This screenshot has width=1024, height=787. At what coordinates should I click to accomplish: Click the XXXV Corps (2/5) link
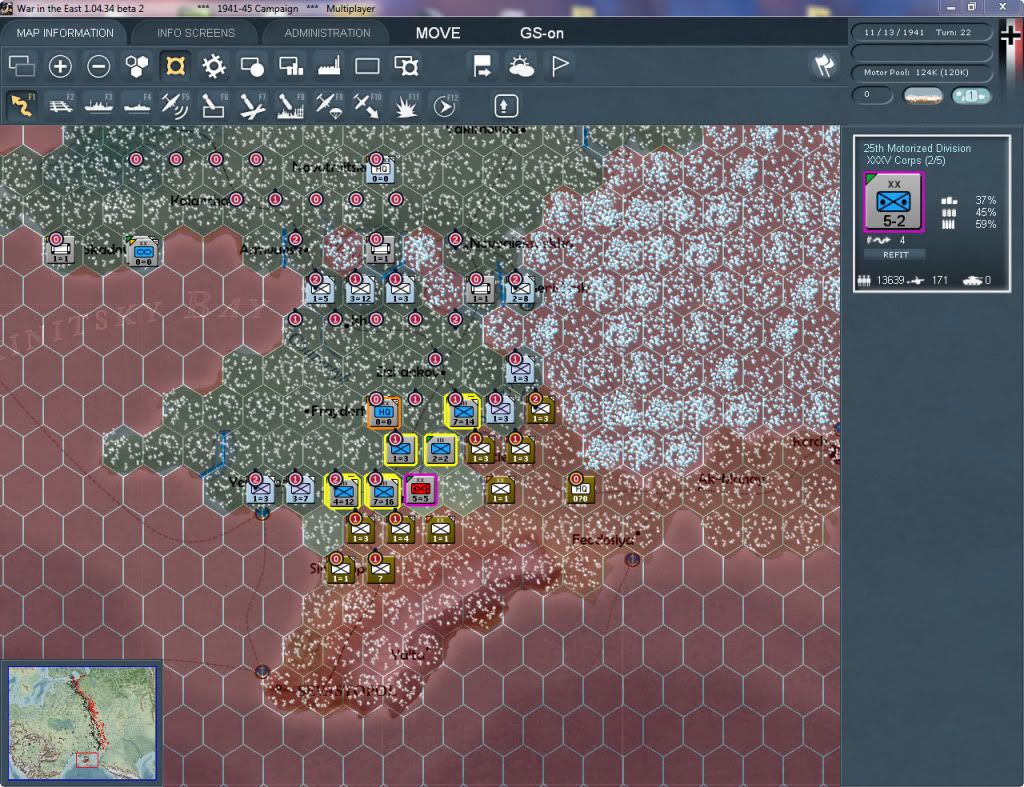pos(905,161)
